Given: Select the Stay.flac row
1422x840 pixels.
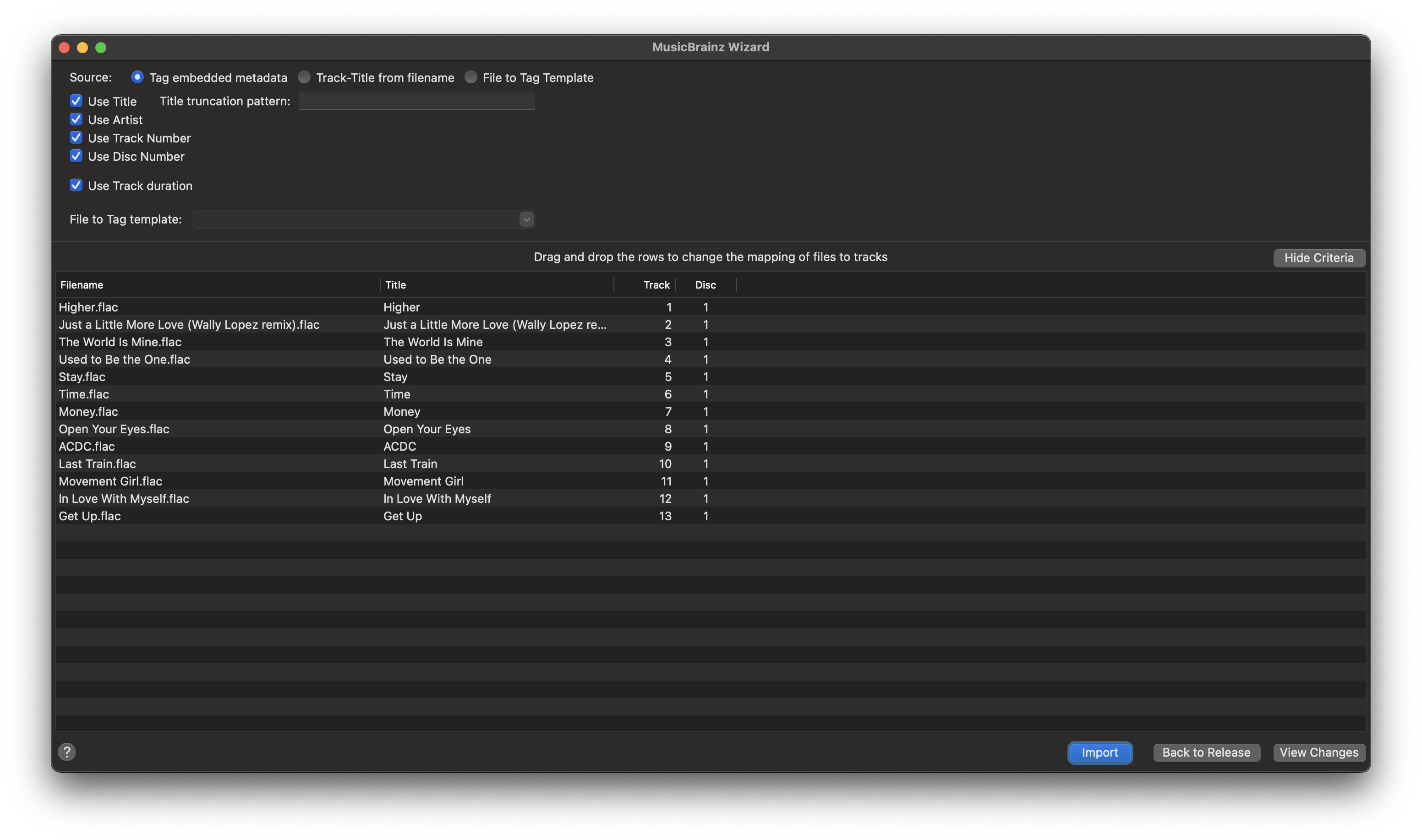Looking at the screenshot, I should pos(711,376).
